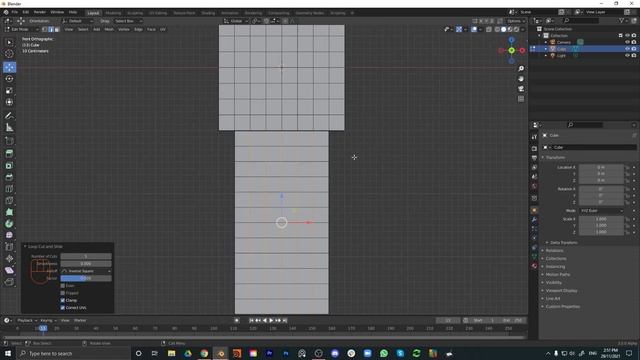Viewport: 640px width, 360px height.
Task: Select the Add Cube tool
Action: [x=9, y=141]
